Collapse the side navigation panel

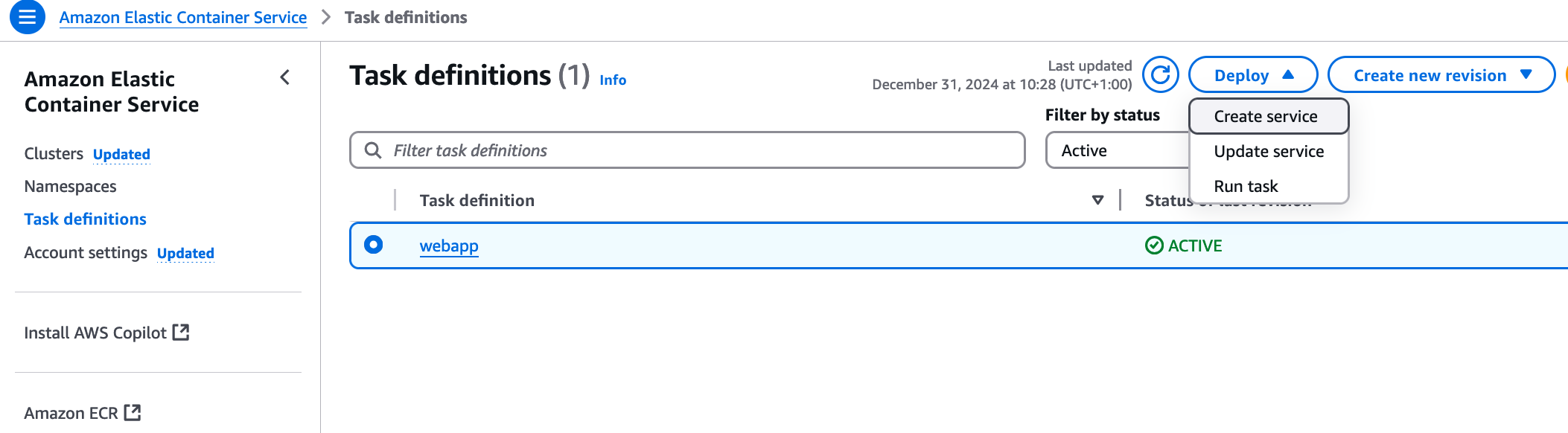tap(285, 77)
